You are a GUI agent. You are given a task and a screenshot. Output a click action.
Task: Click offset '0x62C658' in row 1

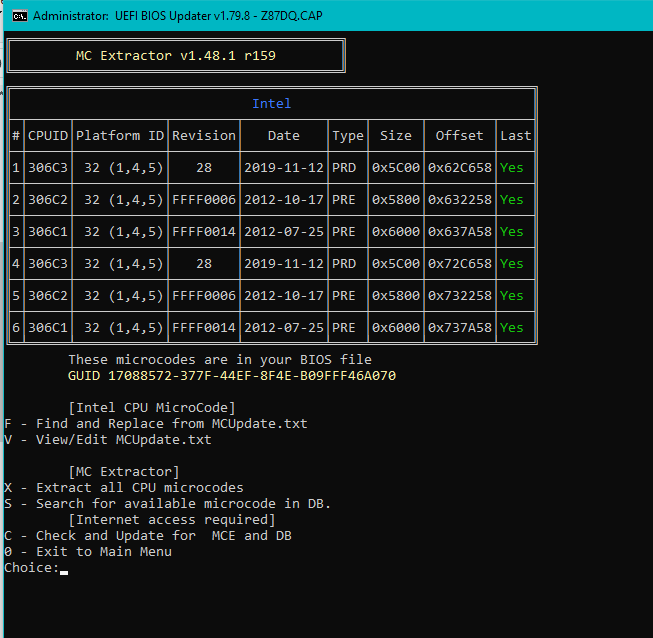point(460,168)
